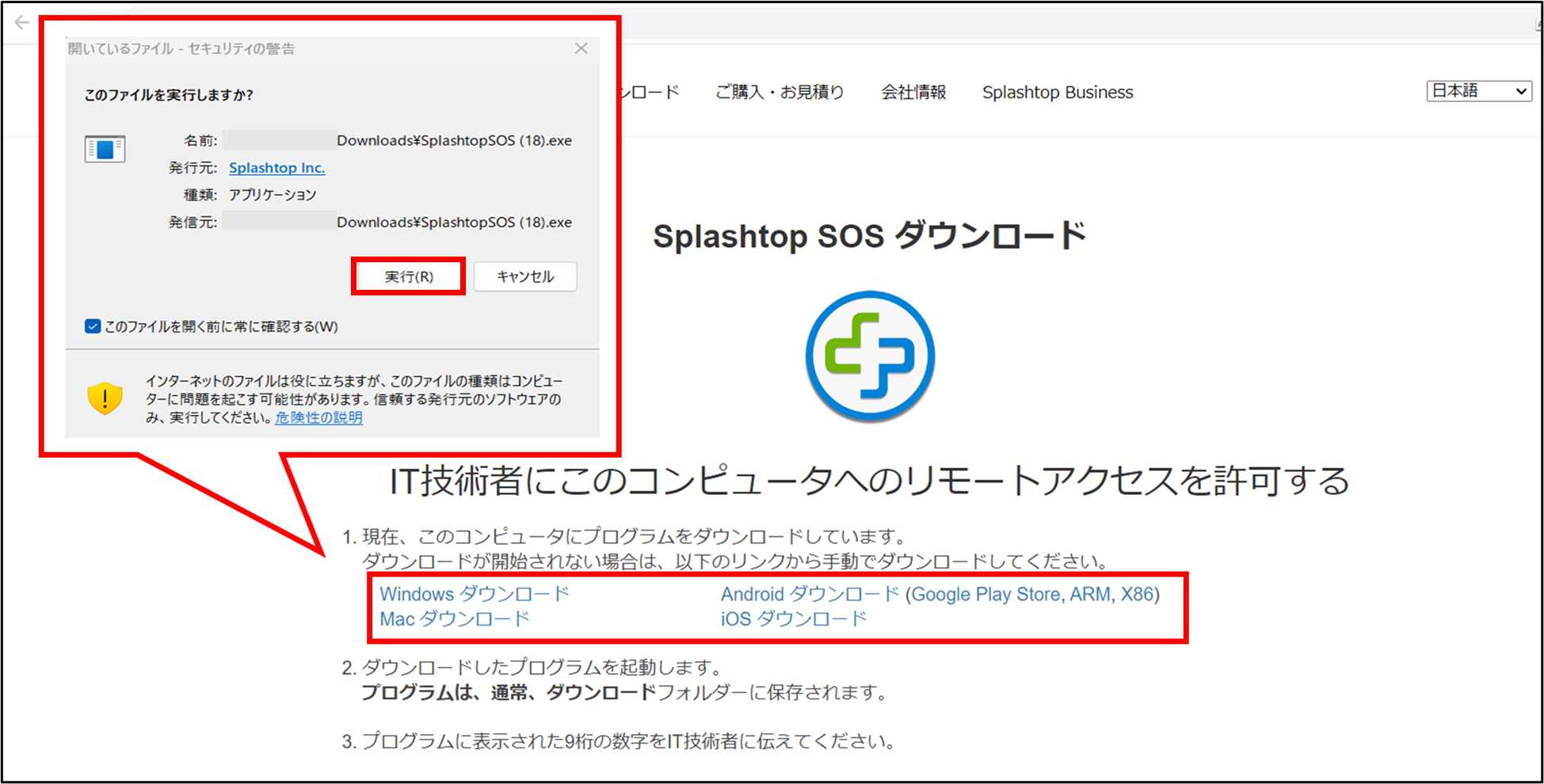Open the Splashtop Inc. publisher link

tap(276, 168)
